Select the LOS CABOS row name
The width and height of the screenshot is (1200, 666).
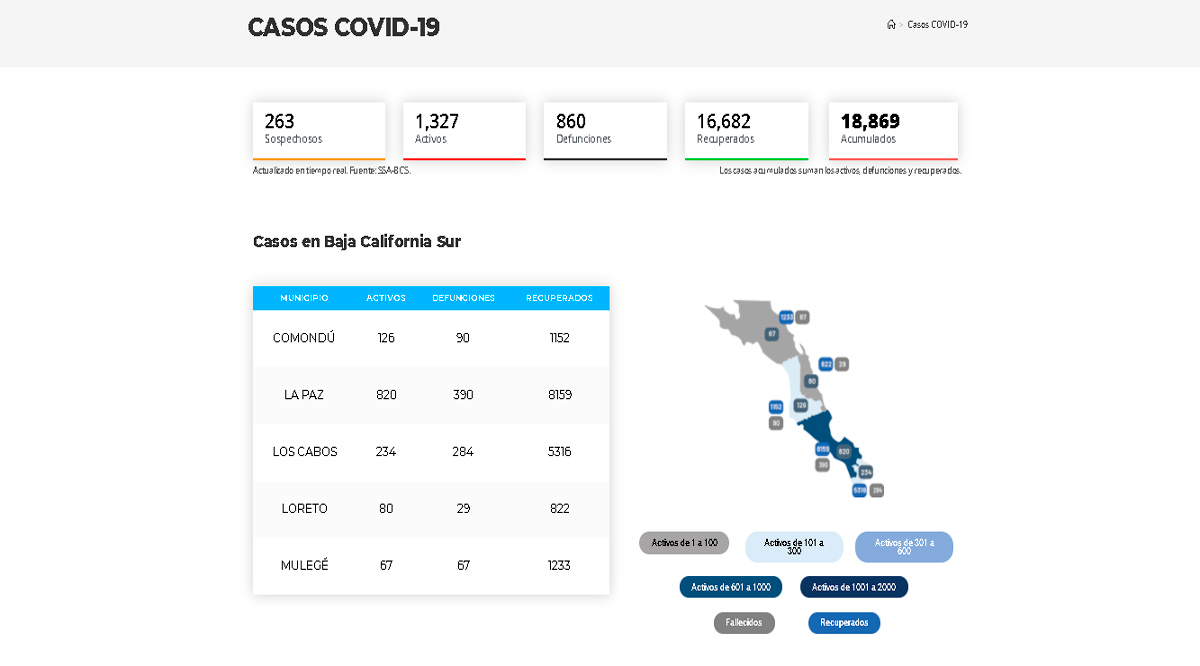coord(305,452)
